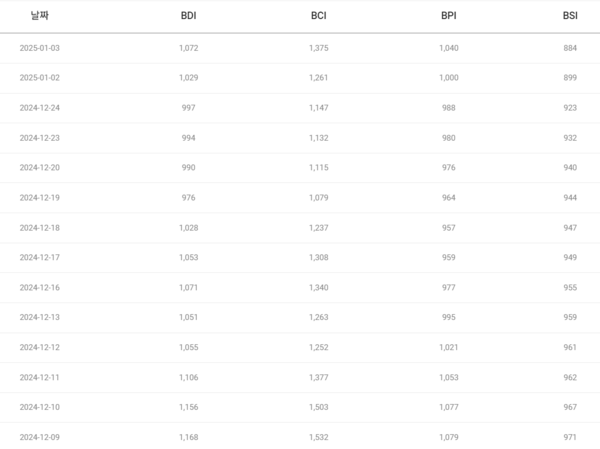Click BSI value 923
Screen dimensions: 600x449
[570, 108]
